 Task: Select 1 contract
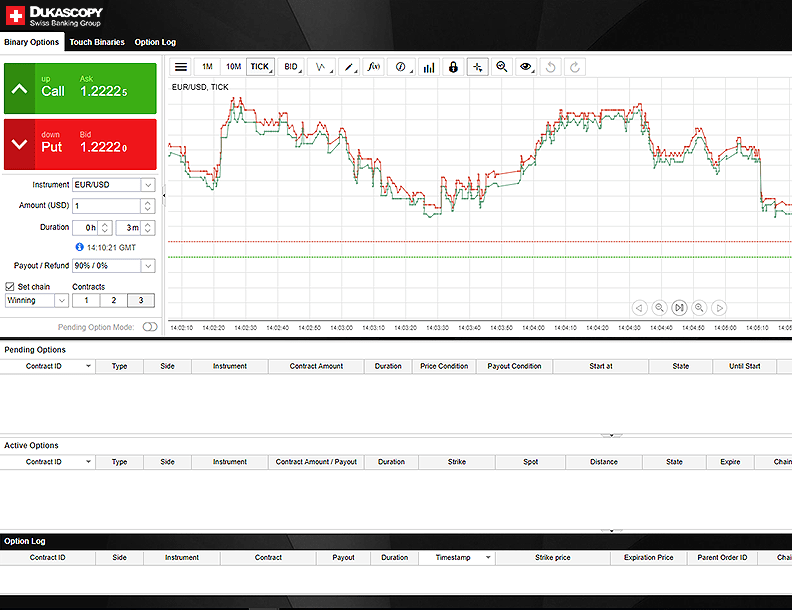click(x=86, y=300)
